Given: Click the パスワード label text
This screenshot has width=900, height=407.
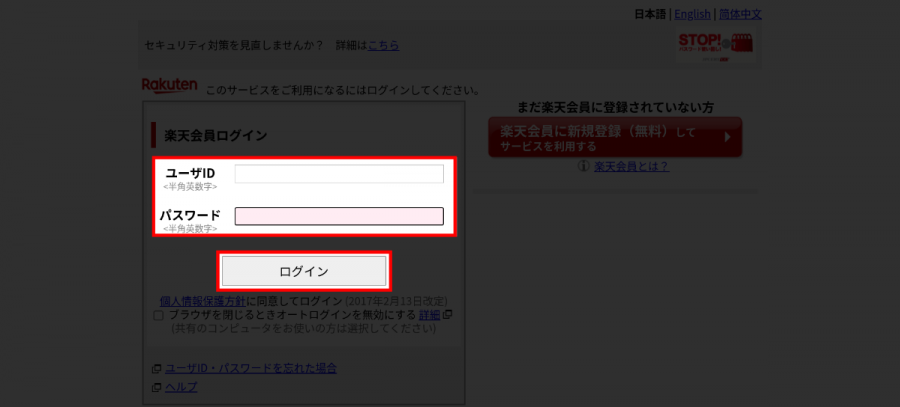Looking at the screenshot, I should pos(190,215).
